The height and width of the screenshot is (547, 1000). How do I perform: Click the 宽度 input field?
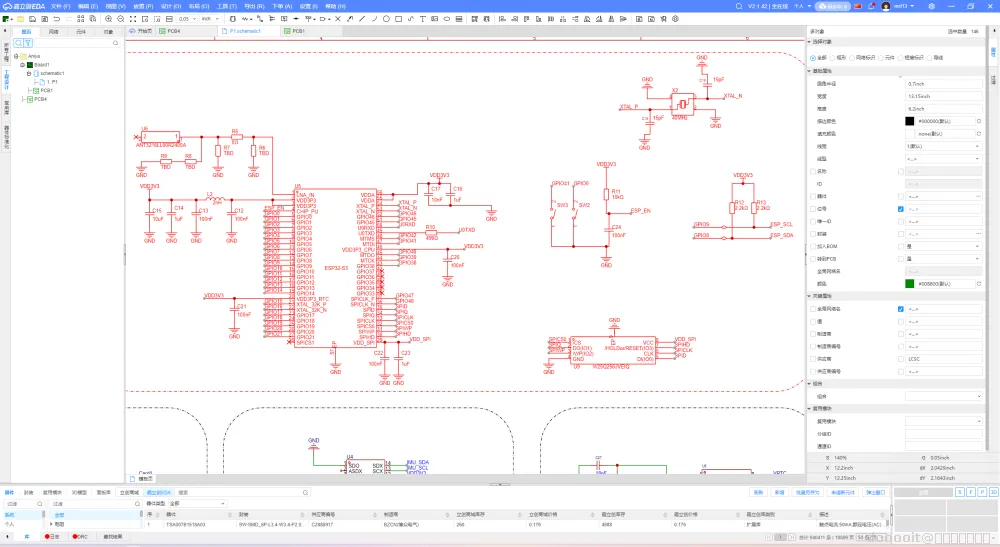[x=943, y=96]
